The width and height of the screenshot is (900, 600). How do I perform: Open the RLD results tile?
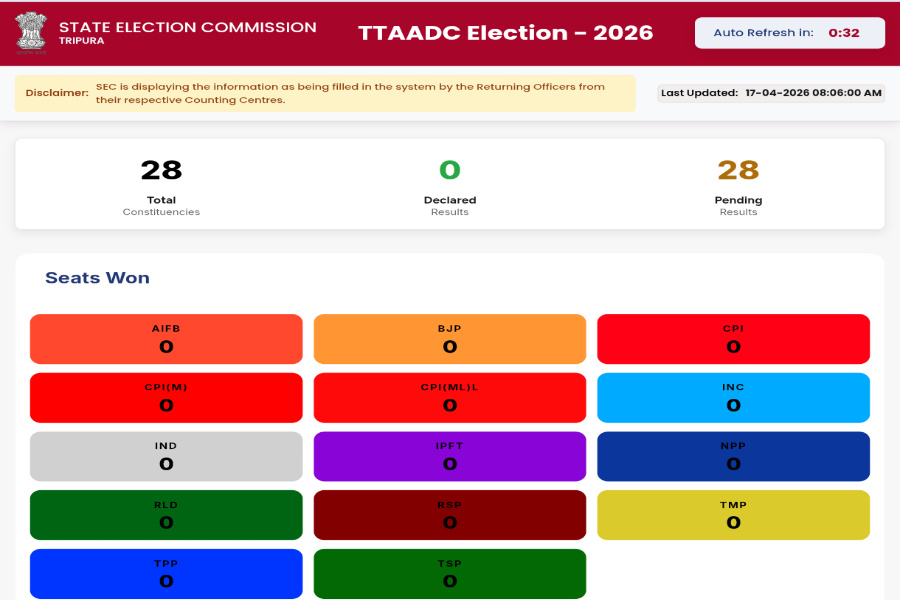tap(166, 514)
